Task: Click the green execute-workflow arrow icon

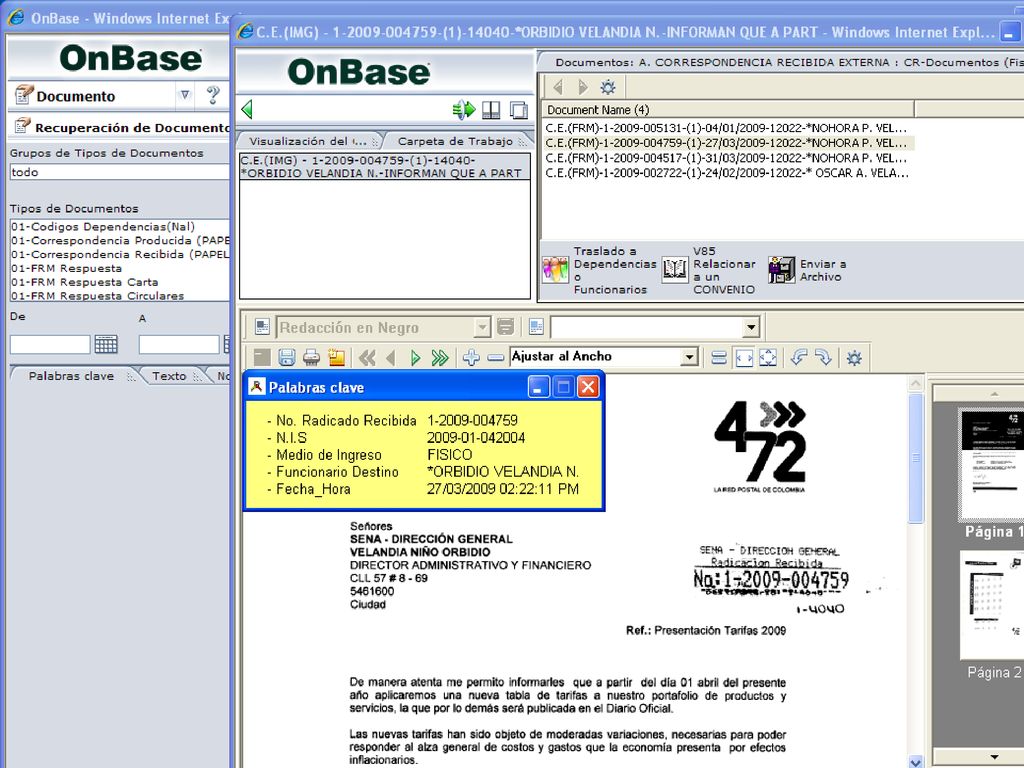Action: click(464, 110)
